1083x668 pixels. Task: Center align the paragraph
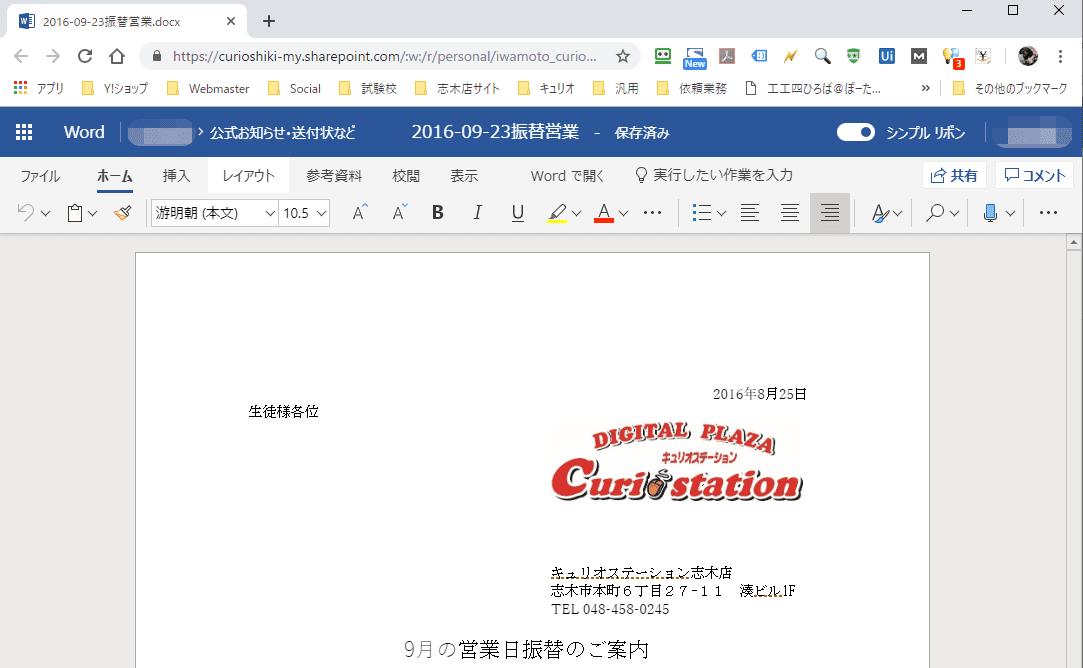pos(789,213)
